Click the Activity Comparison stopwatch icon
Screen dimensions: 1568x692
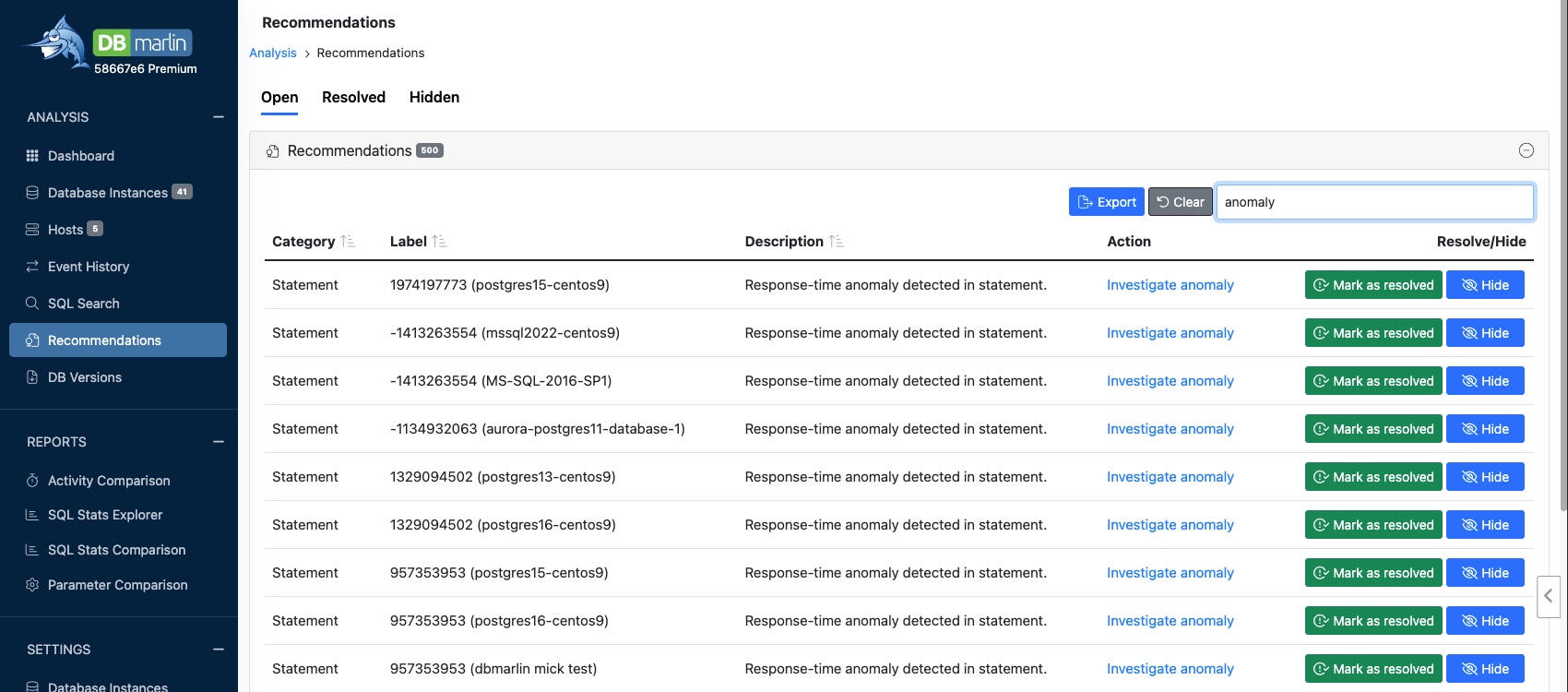point(32,481)
